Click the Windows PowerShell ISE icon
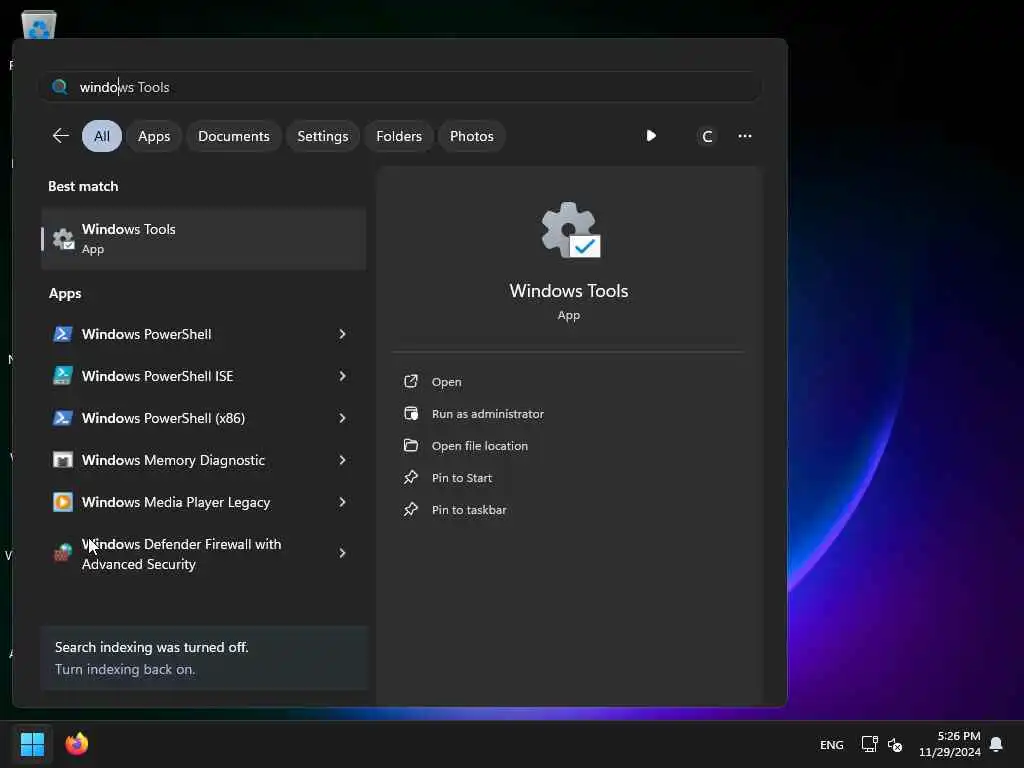 [63, 376]
